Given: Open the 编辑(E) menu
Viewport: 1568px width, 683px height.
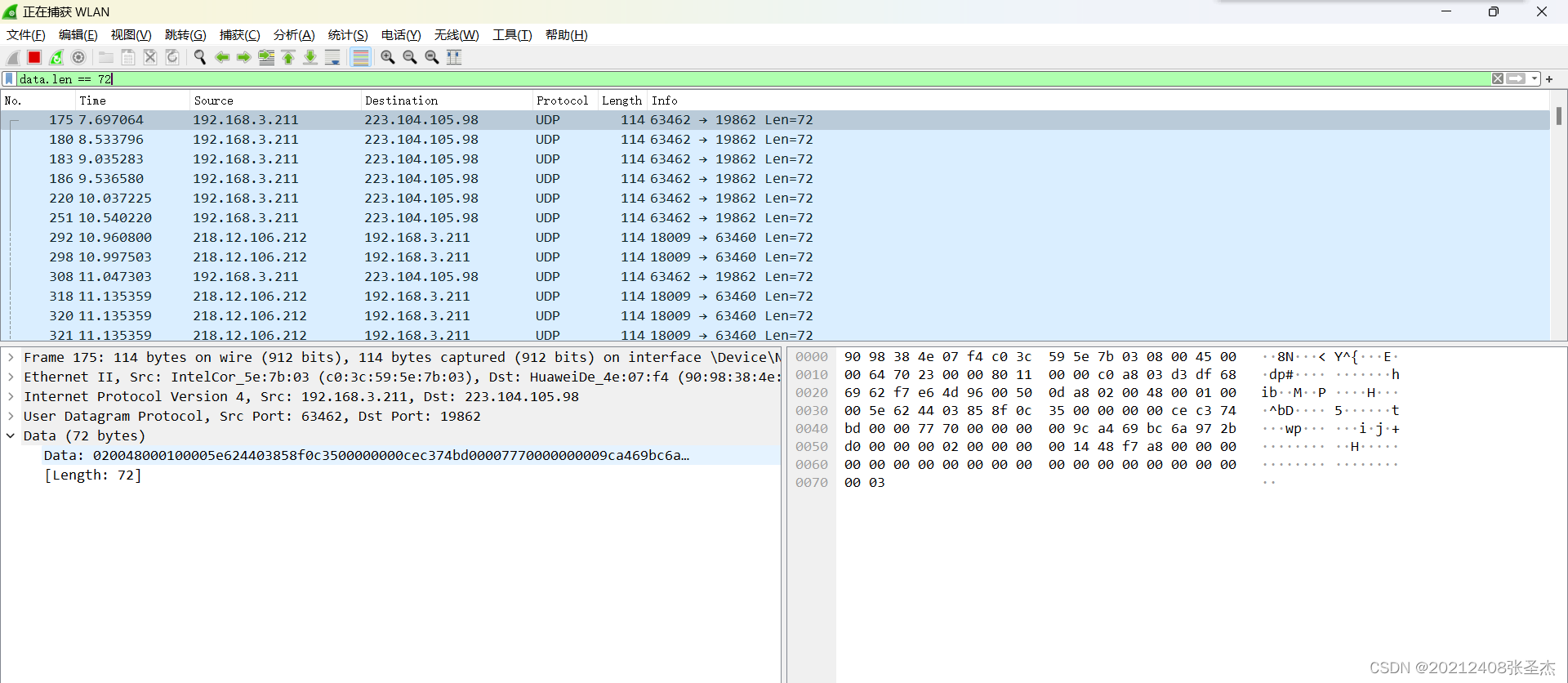Looking at the screenshot, I should (78, 34).
